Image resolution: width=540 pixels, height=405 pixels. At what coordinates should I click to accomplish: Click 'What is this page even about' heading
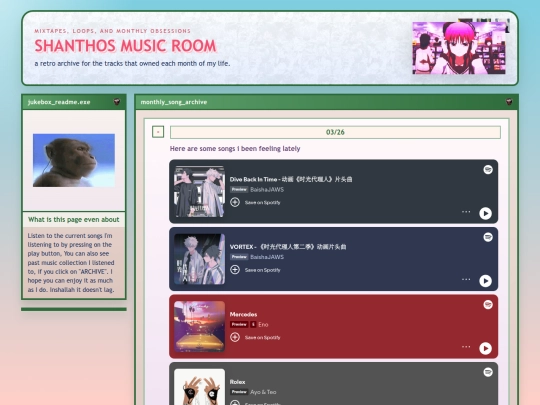(74, 219)
